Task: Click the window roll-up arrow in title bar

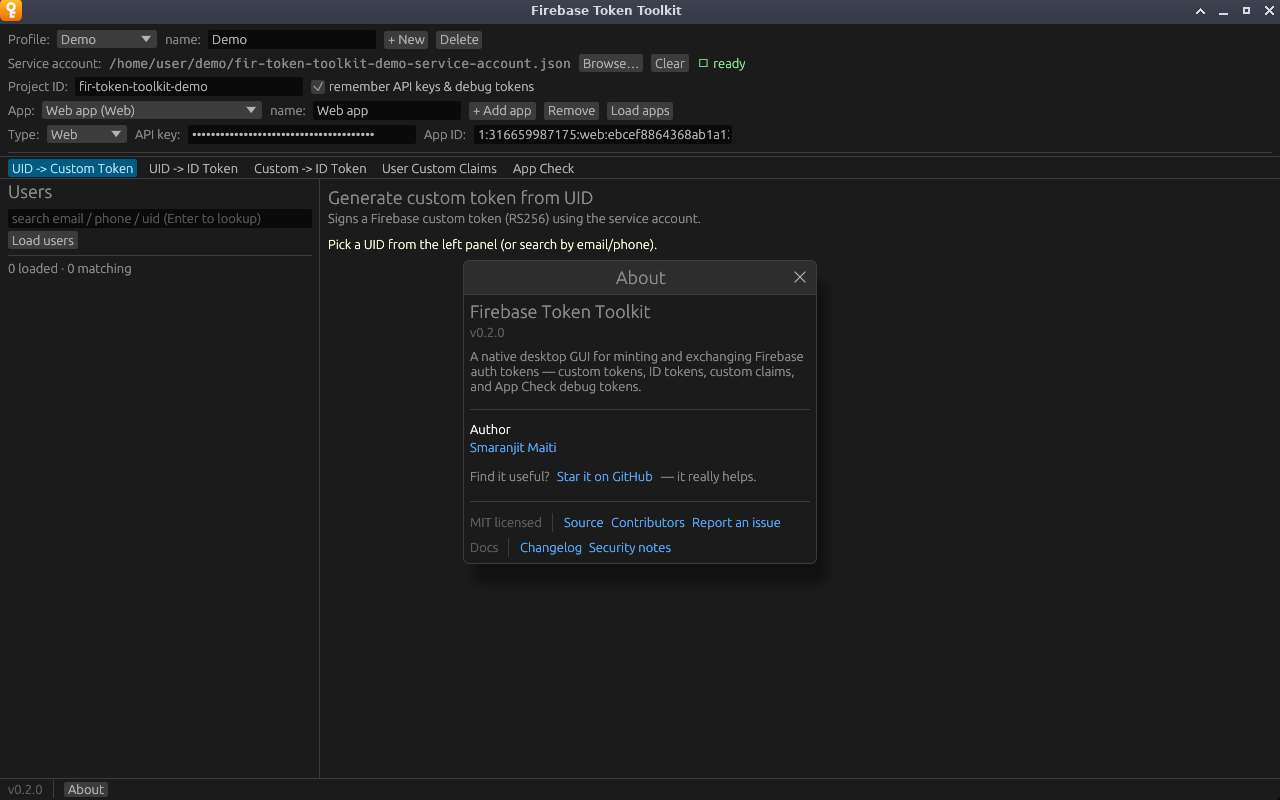Action: tap(1200, 11)
